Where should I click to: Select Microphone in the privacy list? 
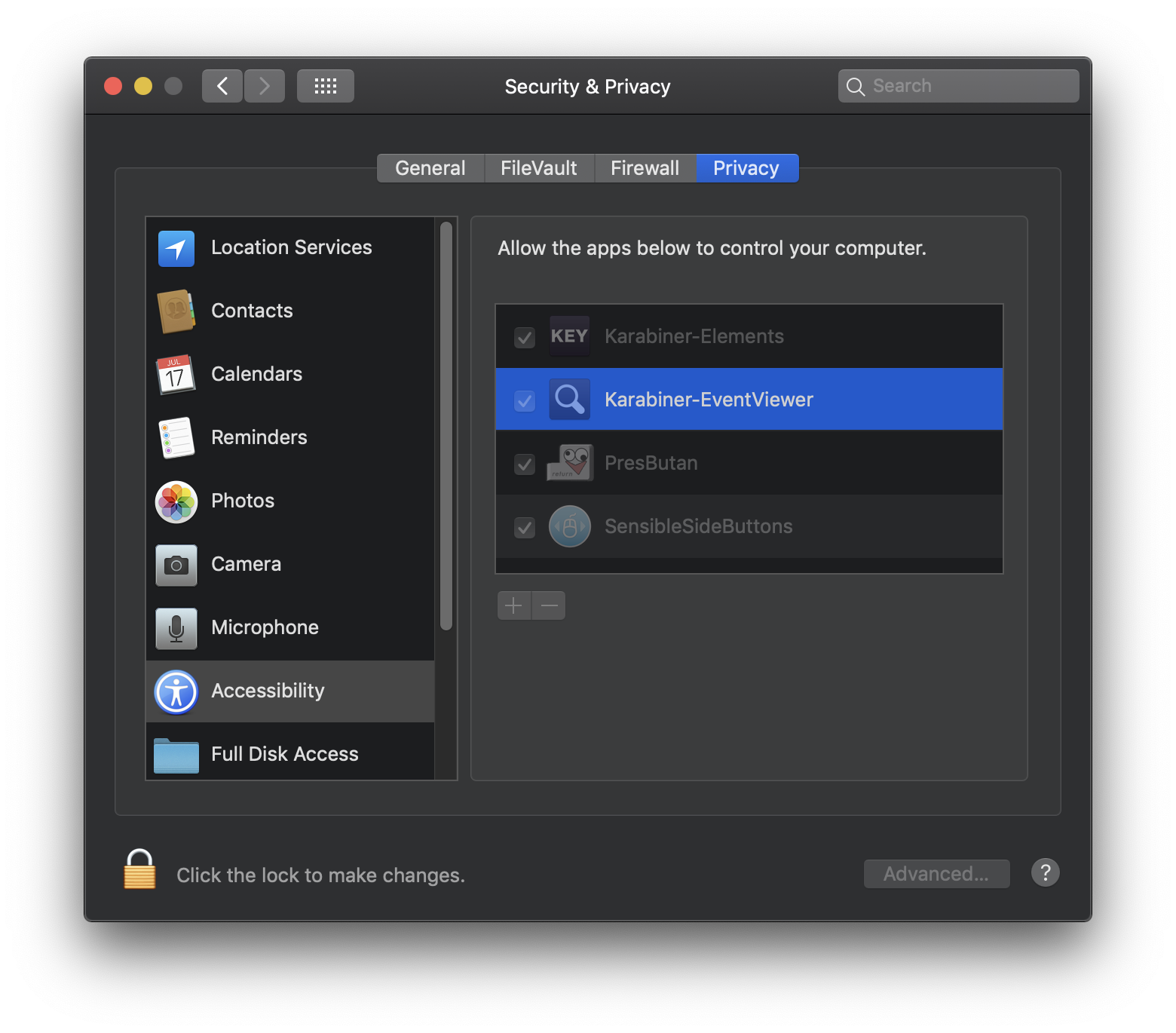(290, 628)
